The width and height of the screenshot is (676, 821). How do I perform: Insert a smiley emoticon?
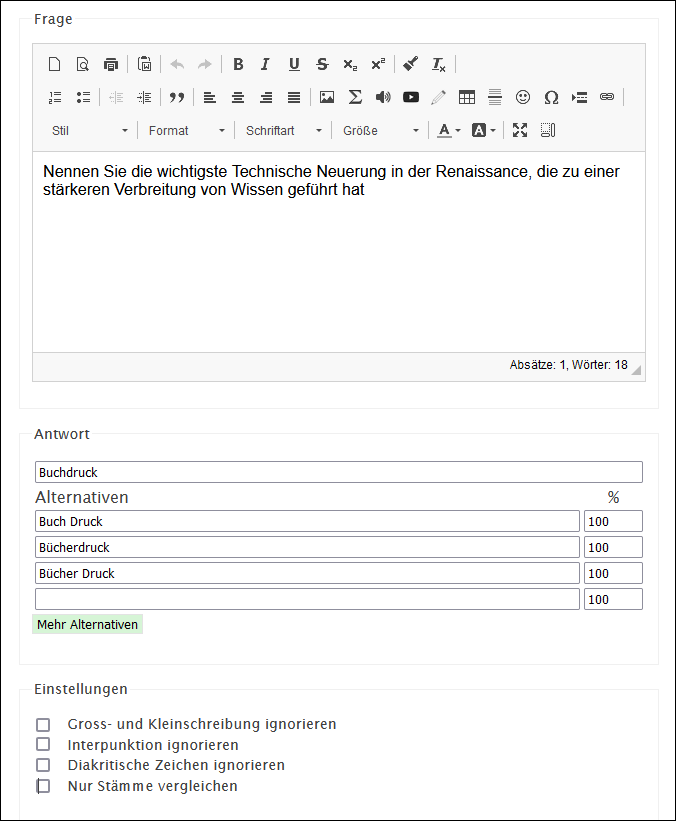pos(523,97)
